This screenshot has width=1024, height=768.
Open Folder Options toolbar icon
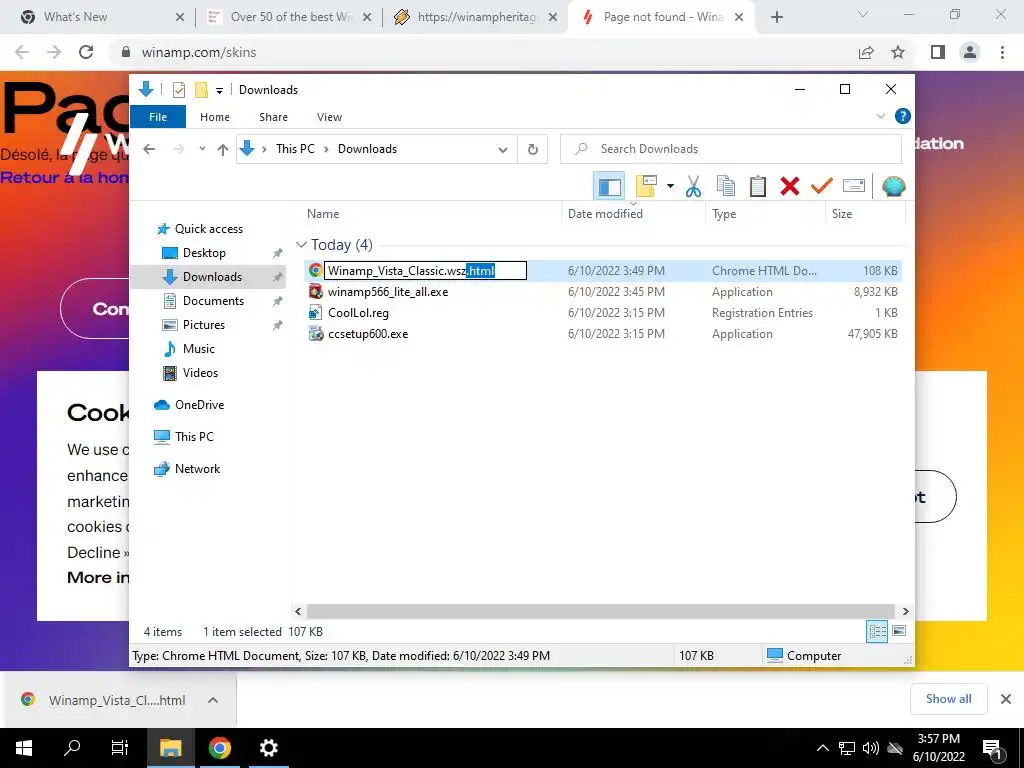[x=646, y=187]
